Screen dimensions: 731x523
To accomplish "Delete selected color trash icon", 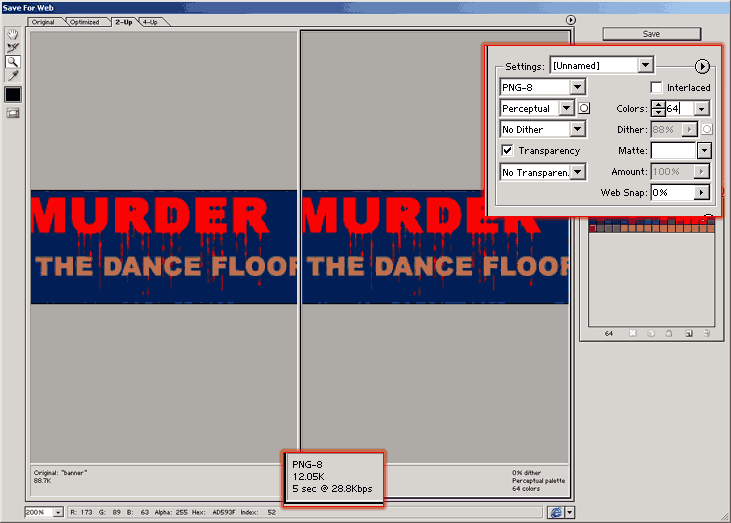I will (x=707, y=333).
